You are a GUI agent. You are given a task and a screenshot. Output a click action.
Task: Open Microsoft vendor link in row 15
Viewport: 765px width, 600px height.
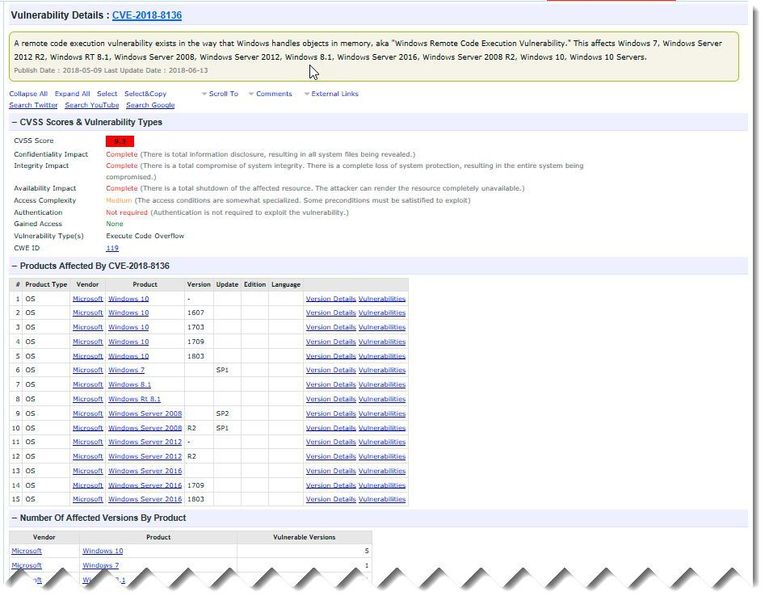[87, 500]
